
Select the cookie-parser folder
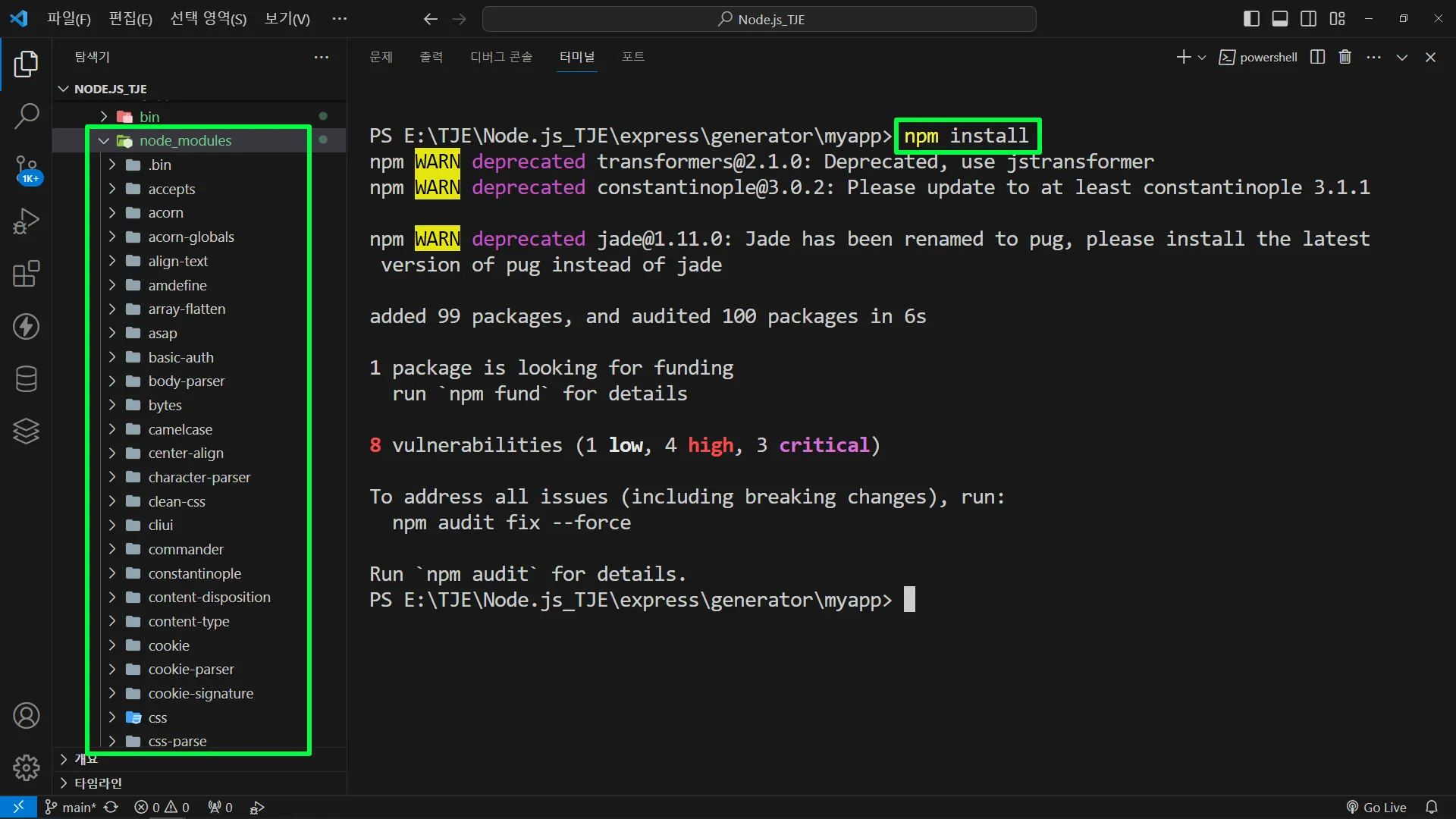click(x=191, y=669)
